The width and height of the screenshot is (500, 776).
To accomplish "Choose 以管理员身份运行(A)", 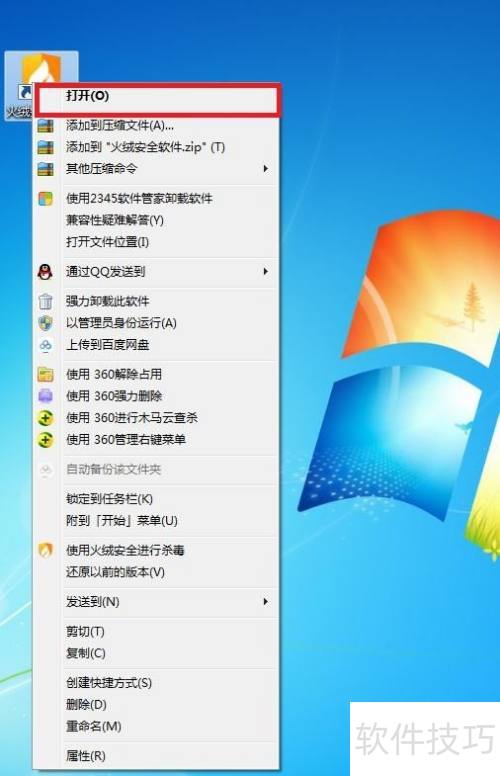I will tap(156, 323).
